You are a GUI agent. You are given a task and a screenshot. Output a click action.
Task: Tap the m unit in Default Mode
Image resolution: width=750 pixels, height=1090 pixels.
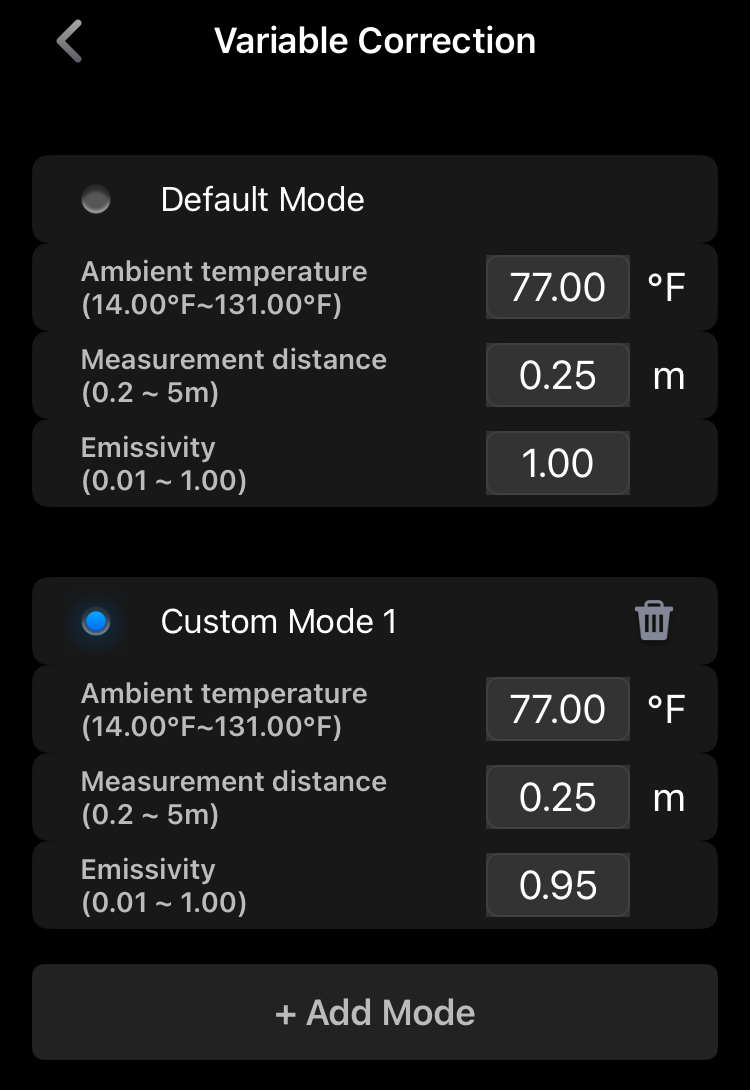(668, 376)
